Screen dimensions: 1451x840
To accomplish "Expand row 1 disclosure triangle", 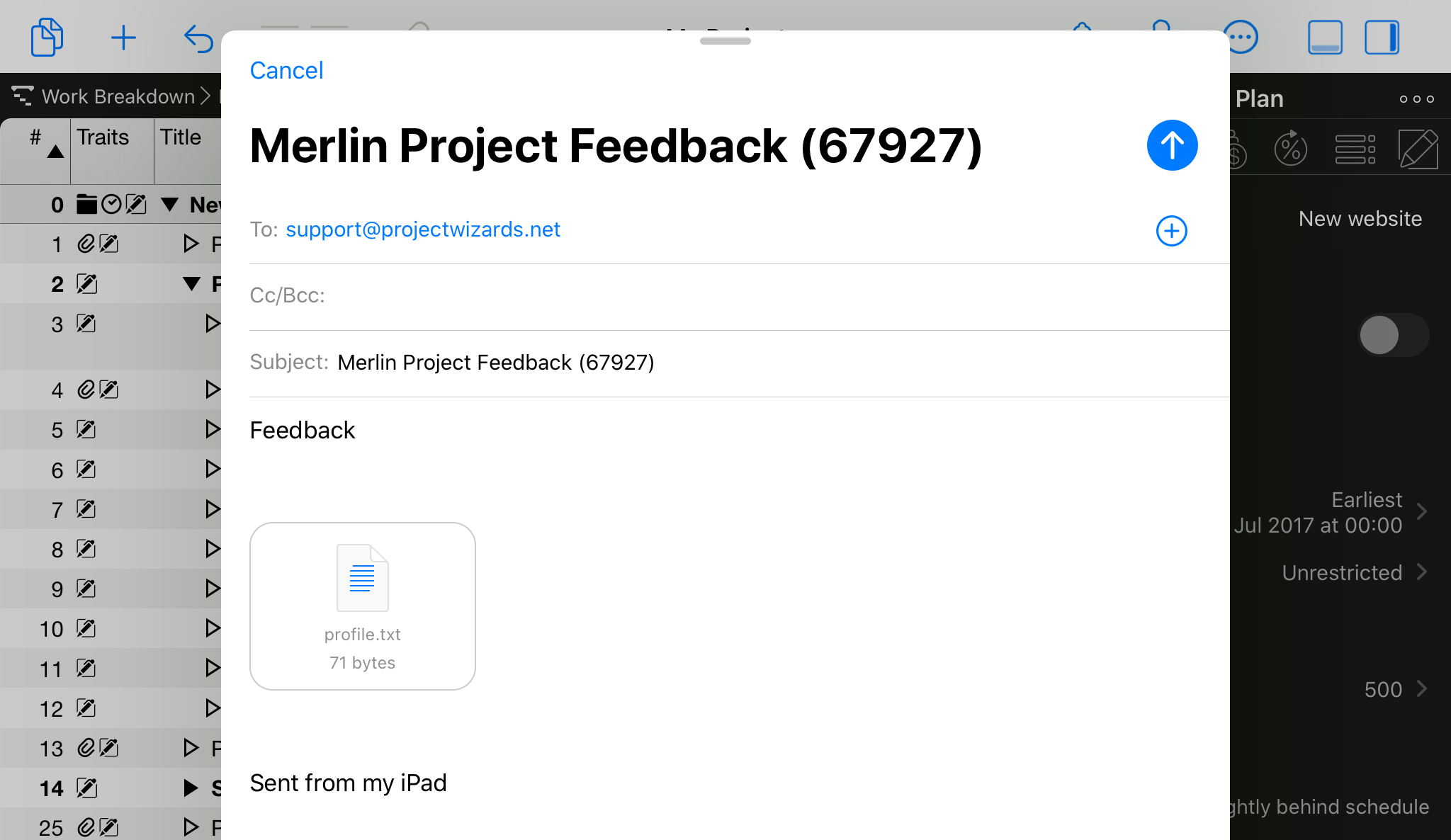I will click(191, 244).
